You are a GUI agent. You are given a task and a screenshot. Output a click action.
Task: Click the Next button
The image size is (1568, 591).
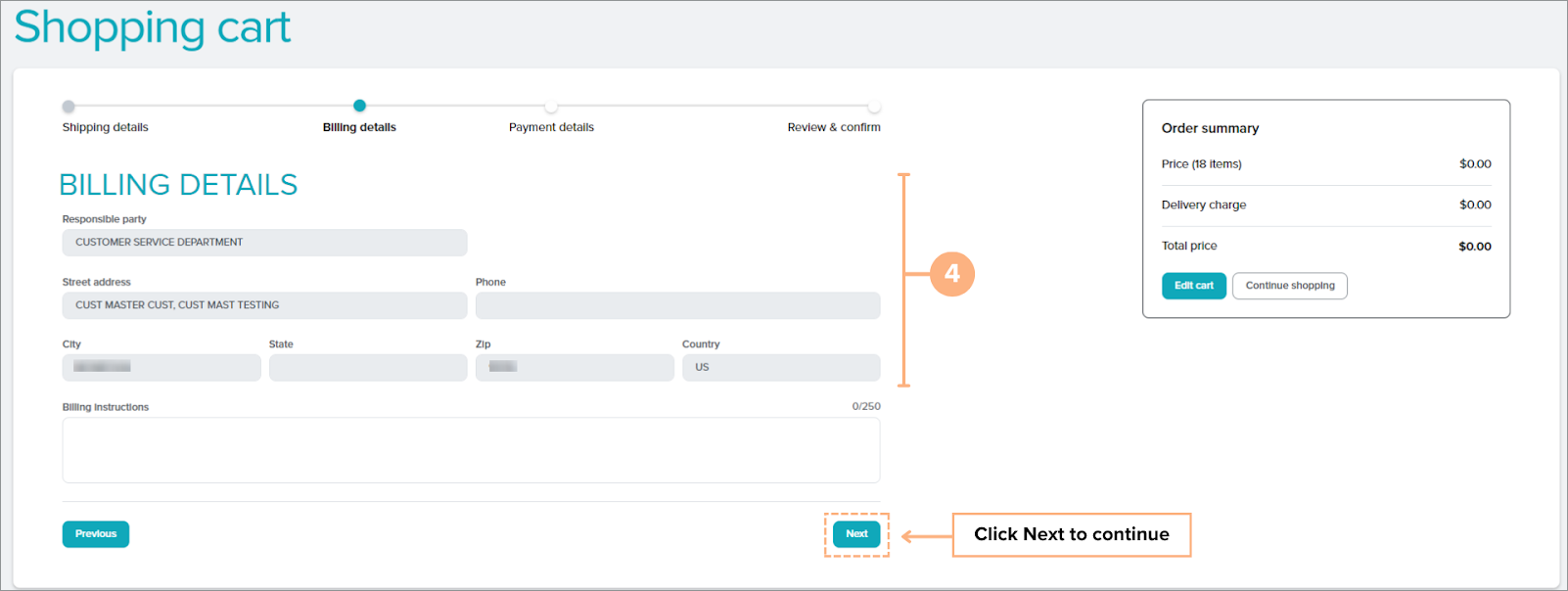click(x=856, y=534)
